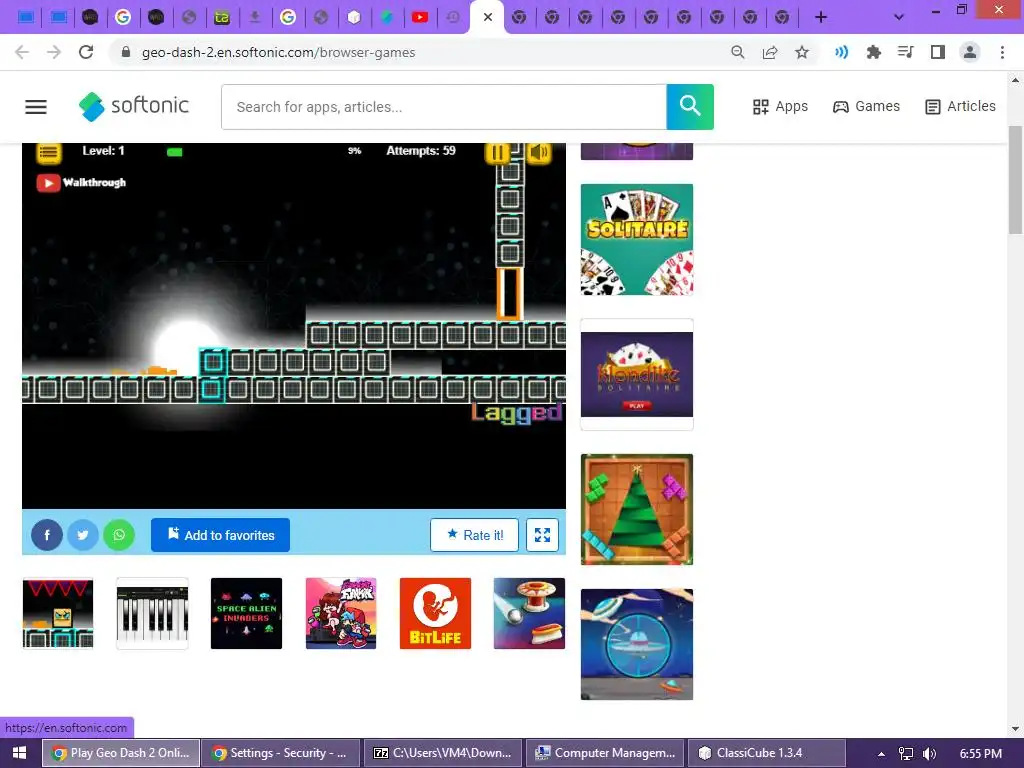Open the Christmas tree block puzzle game
This screenshot has height=768, width=1024.
point(637,509)
